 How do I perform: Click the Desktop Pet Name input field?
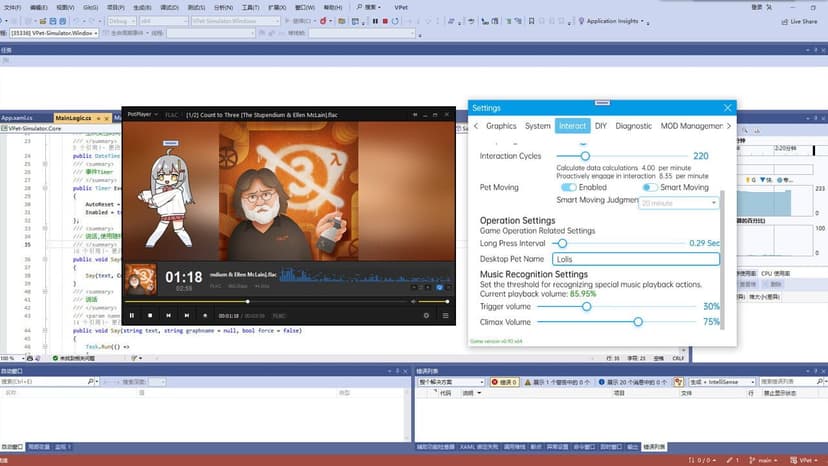pyautogui.click(x=636, y=259)
